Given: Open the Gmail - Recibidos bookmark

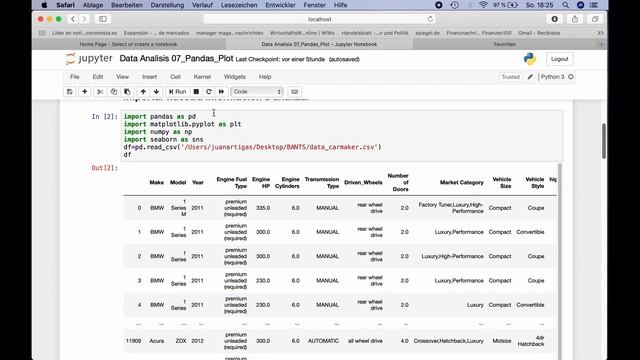Looking at the screenshot, I should click(x=539, y=33).
